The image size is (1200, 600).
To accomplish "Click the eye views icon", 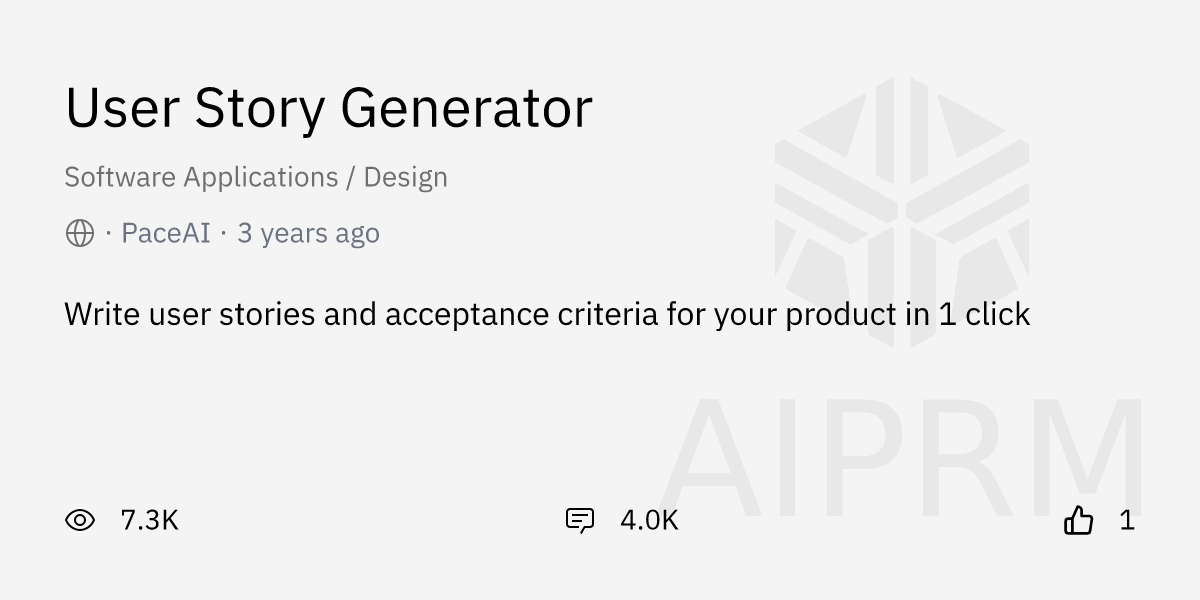I will [x=80, y=520].
